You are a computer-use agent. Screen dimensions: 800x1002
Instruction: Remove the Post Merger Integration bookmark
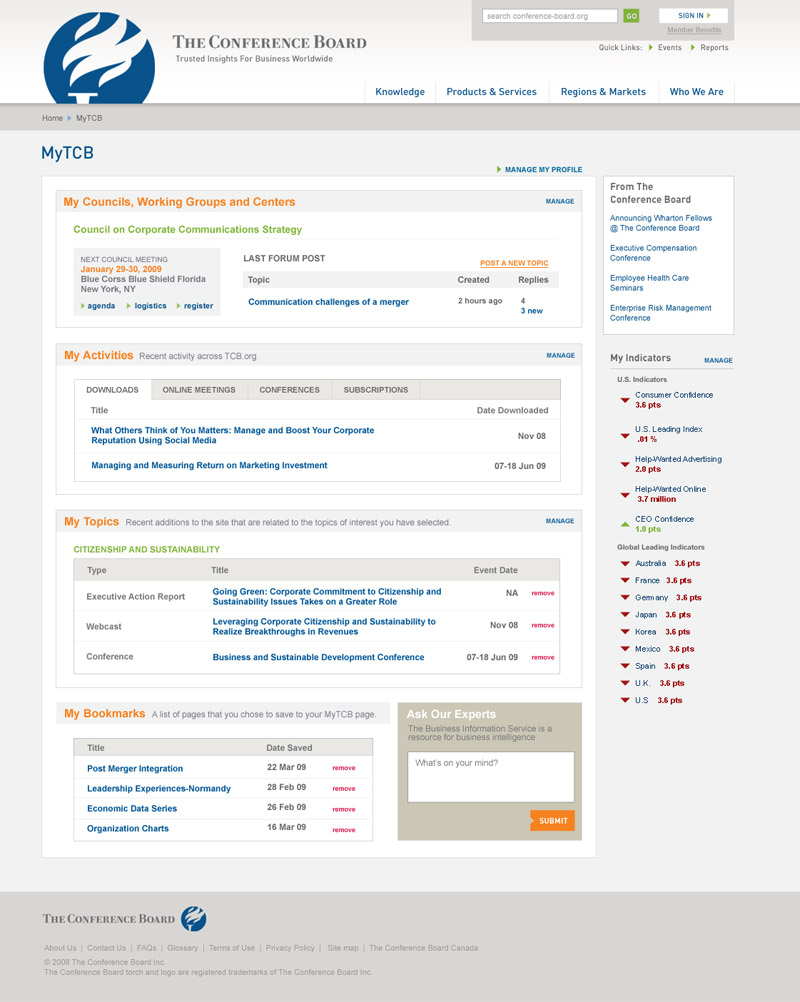pos(343,768)
